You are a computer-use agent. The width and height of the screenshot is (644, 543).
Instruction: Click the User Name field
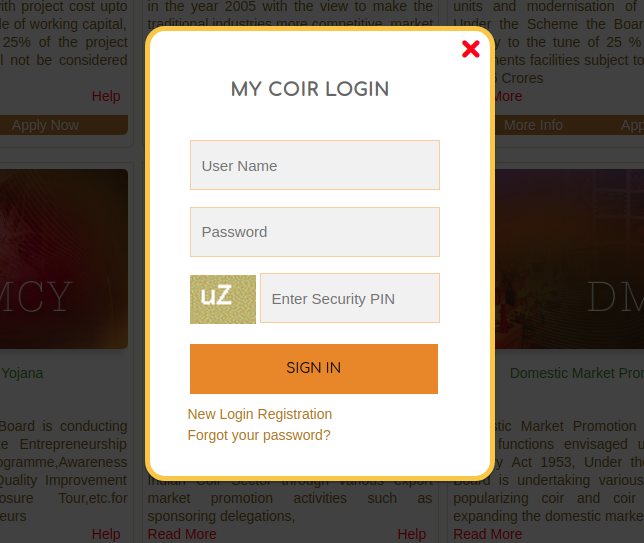pyautogui.click(x=314, y=165)
